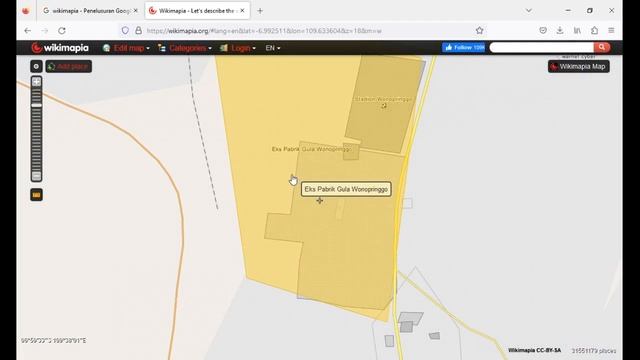The width and height of the screenshot is (640, 360).
Task: Expand the list all tabs chevron
Action: click(x=529, y=11)
